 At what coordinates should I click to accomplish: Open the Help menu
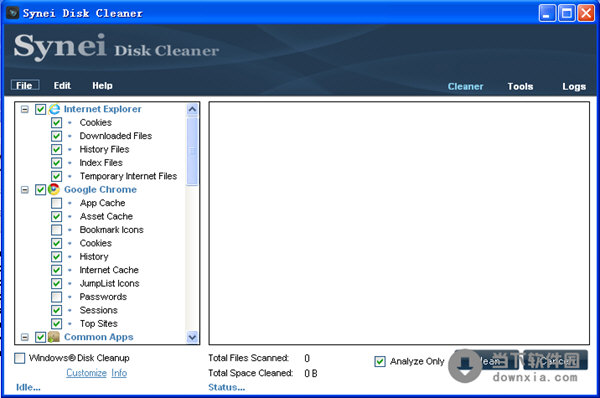pyautogui.click(x=102, y=85)
